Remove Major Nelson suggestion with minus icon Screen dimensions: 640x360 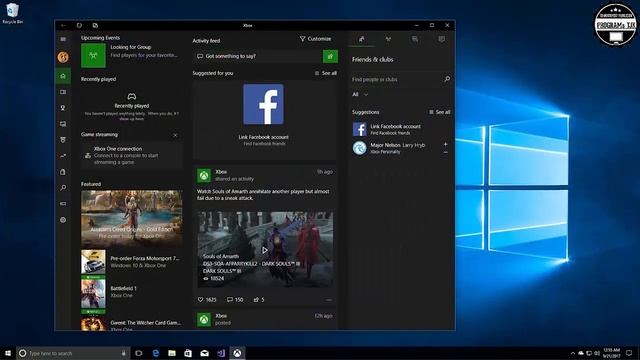[x=445, y=152]
